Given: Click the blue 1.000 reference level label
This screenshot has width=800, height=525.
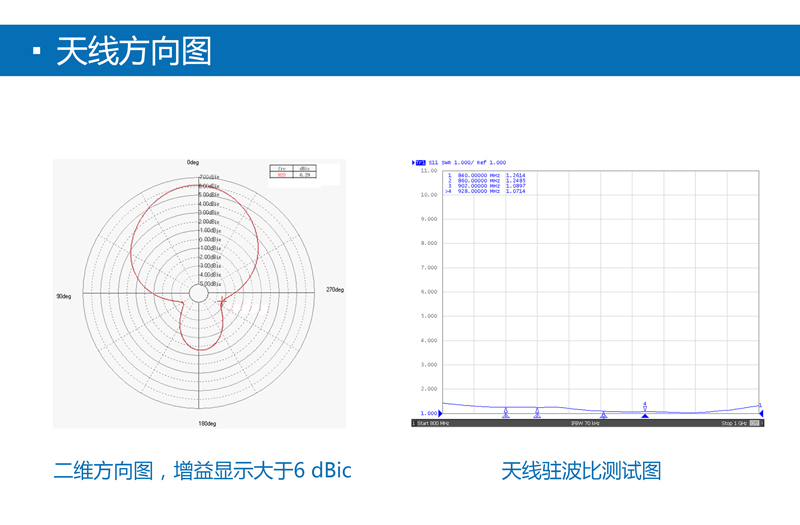Looking at the screenshot, I should coord(429,413).
